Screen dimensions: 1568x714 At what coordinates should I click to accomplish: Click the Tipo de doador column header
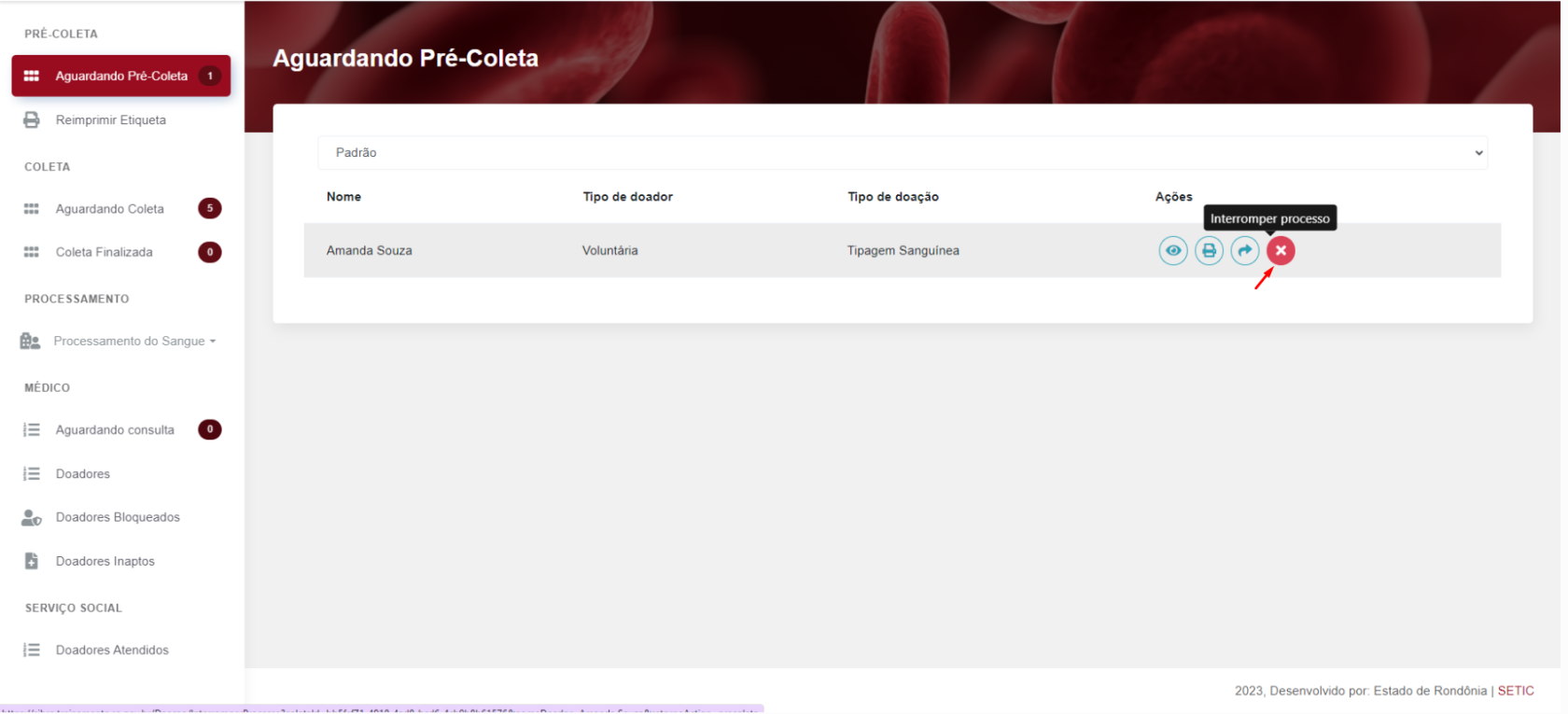(627, 196)
